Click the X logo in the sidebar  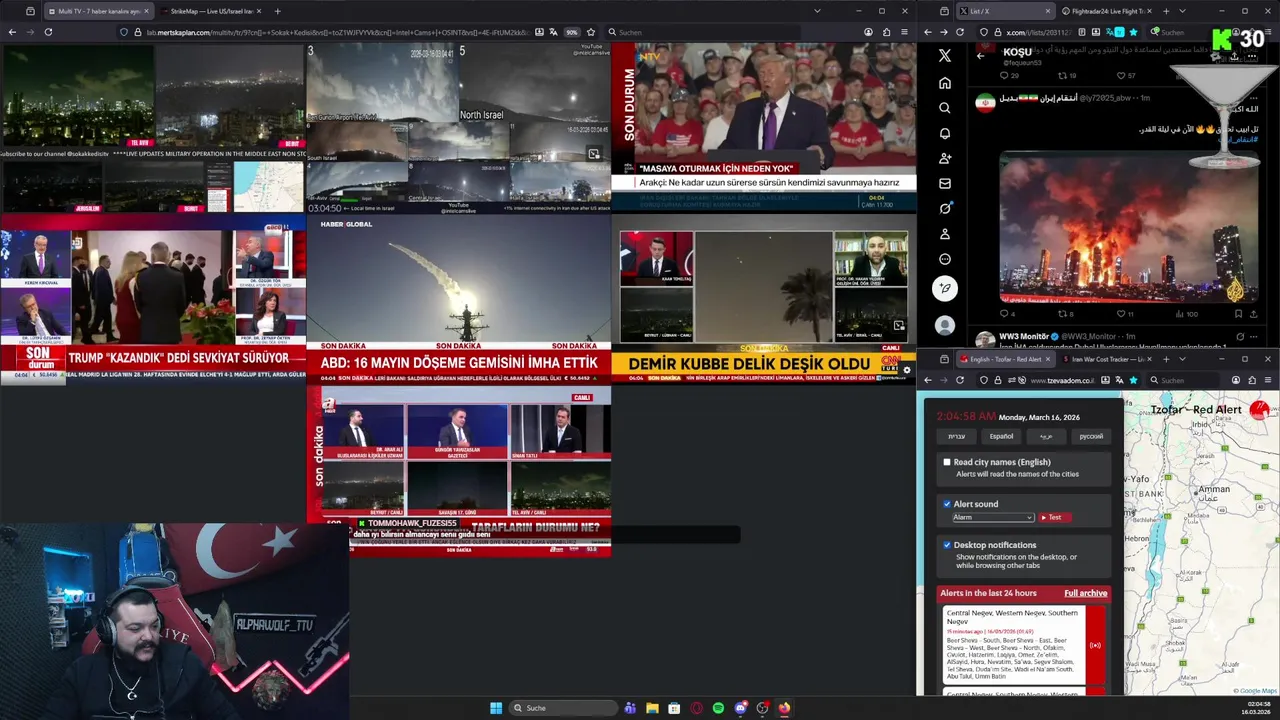coord(945,56)
